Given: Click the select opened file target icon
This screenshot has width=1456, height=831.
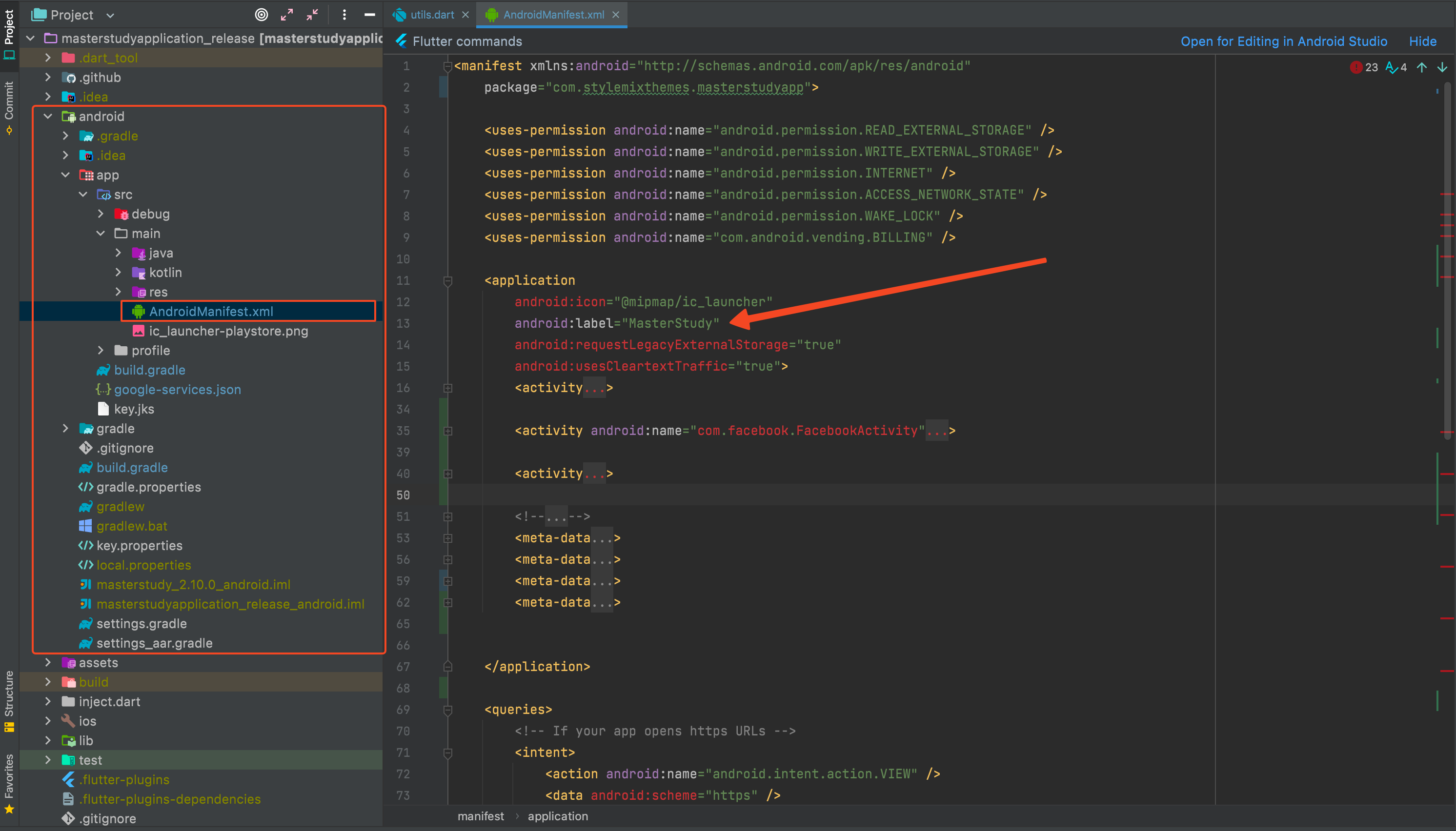Looking at the screenshot, I should coord(261,15).
